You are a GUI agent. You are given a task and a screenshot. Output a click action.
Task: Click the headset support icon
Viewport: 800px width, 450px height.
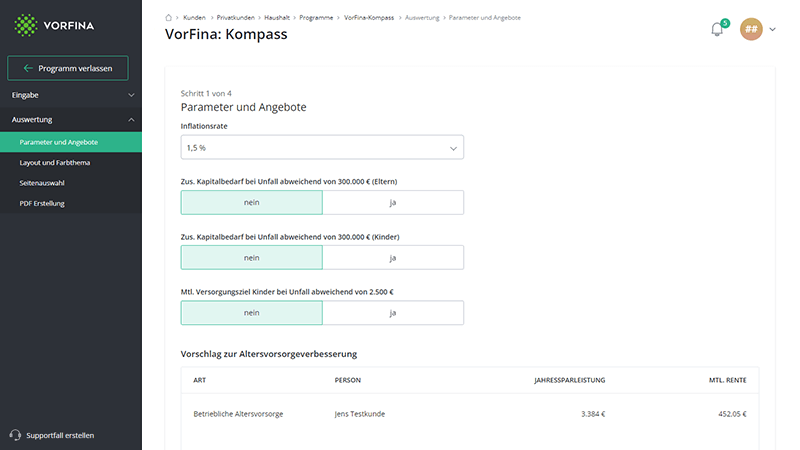15,435
